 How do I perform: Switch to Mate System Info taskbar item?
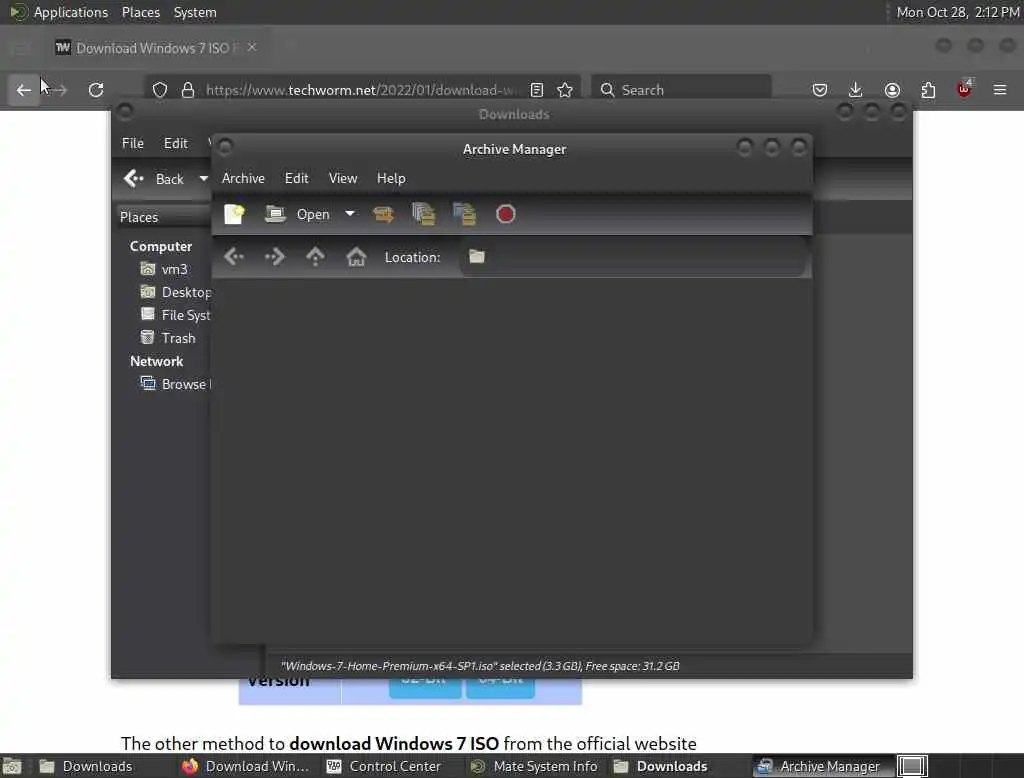coord(534,766)
